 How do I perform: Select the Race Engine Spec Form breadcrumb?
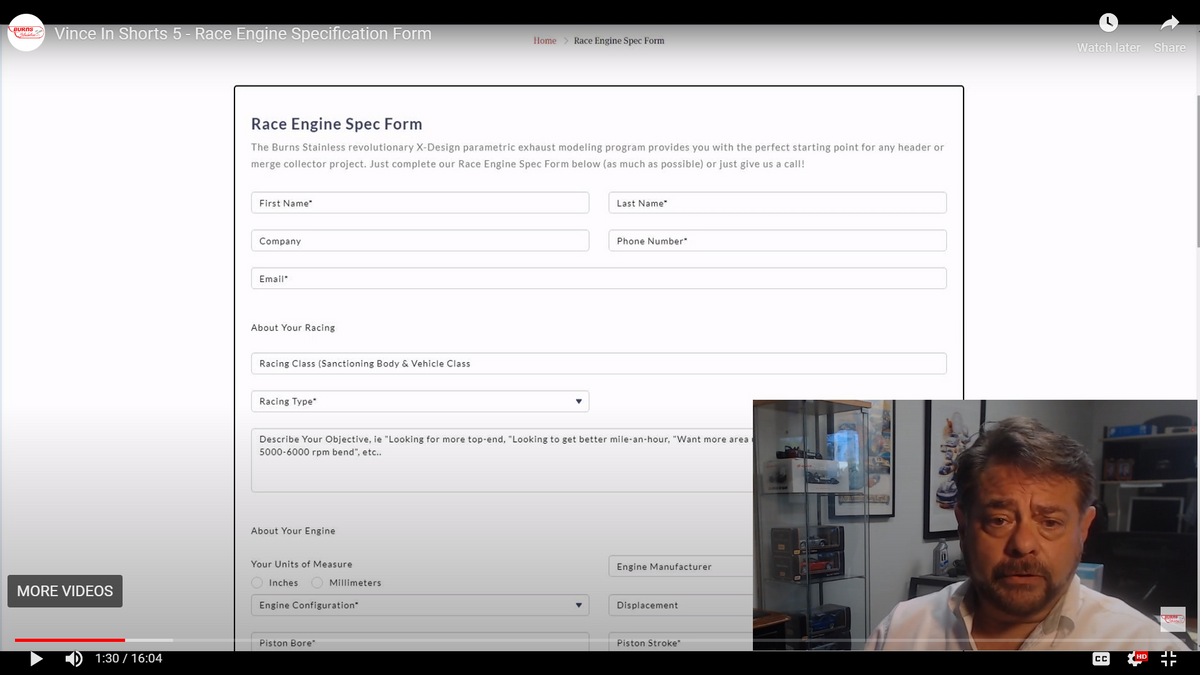pos(618,41)
